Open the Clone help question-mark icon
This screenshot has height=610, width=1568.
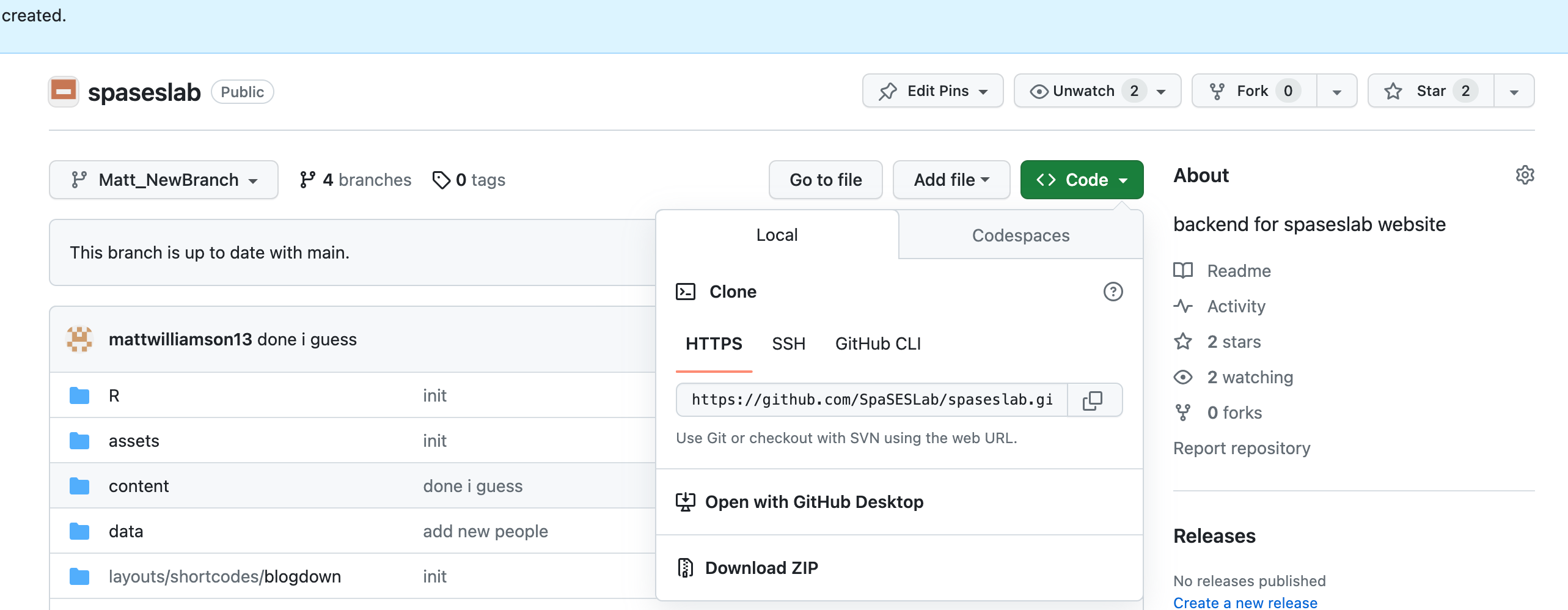1113,292
